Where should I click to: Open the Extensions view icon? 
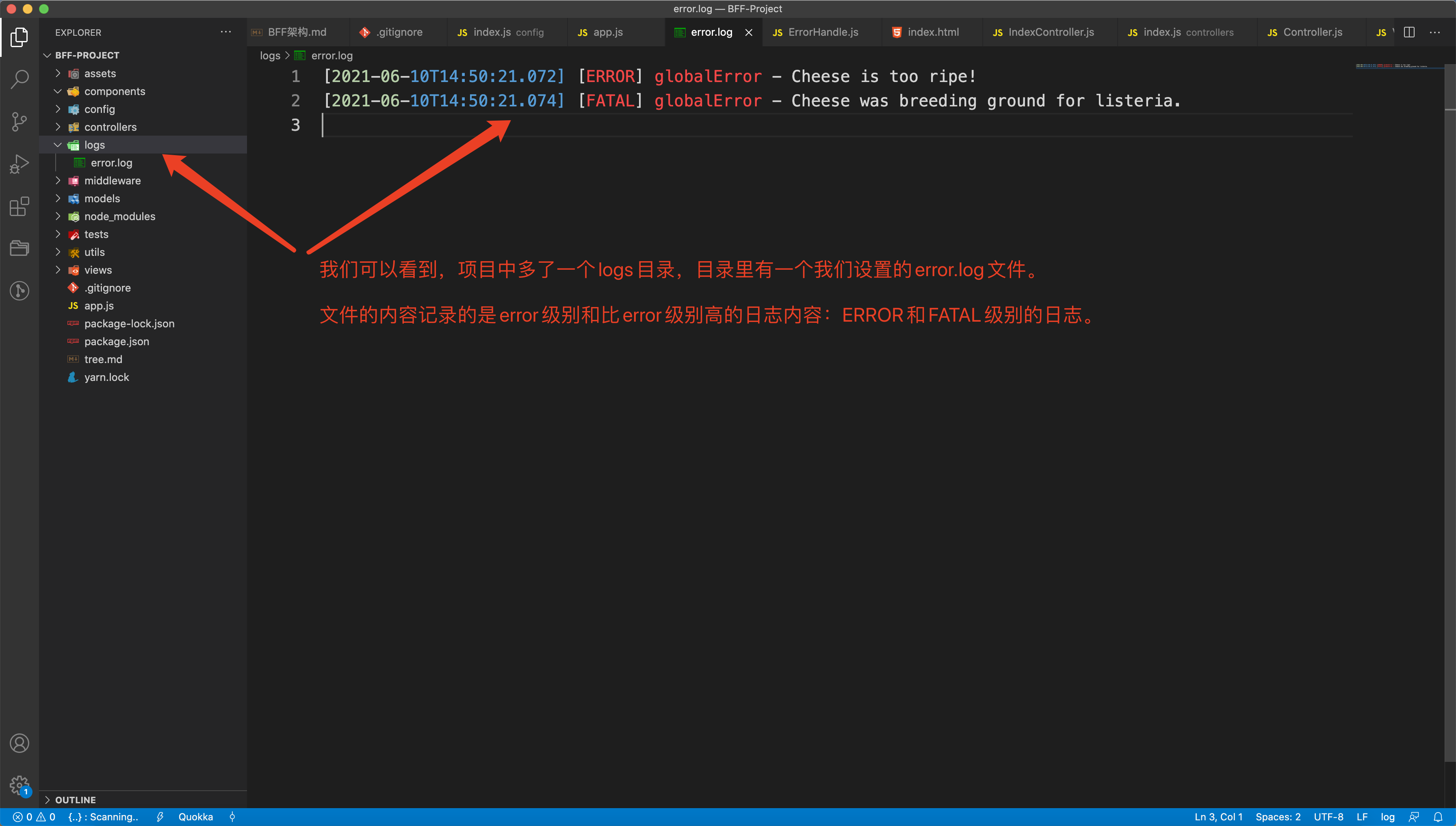tap(19, 206)
